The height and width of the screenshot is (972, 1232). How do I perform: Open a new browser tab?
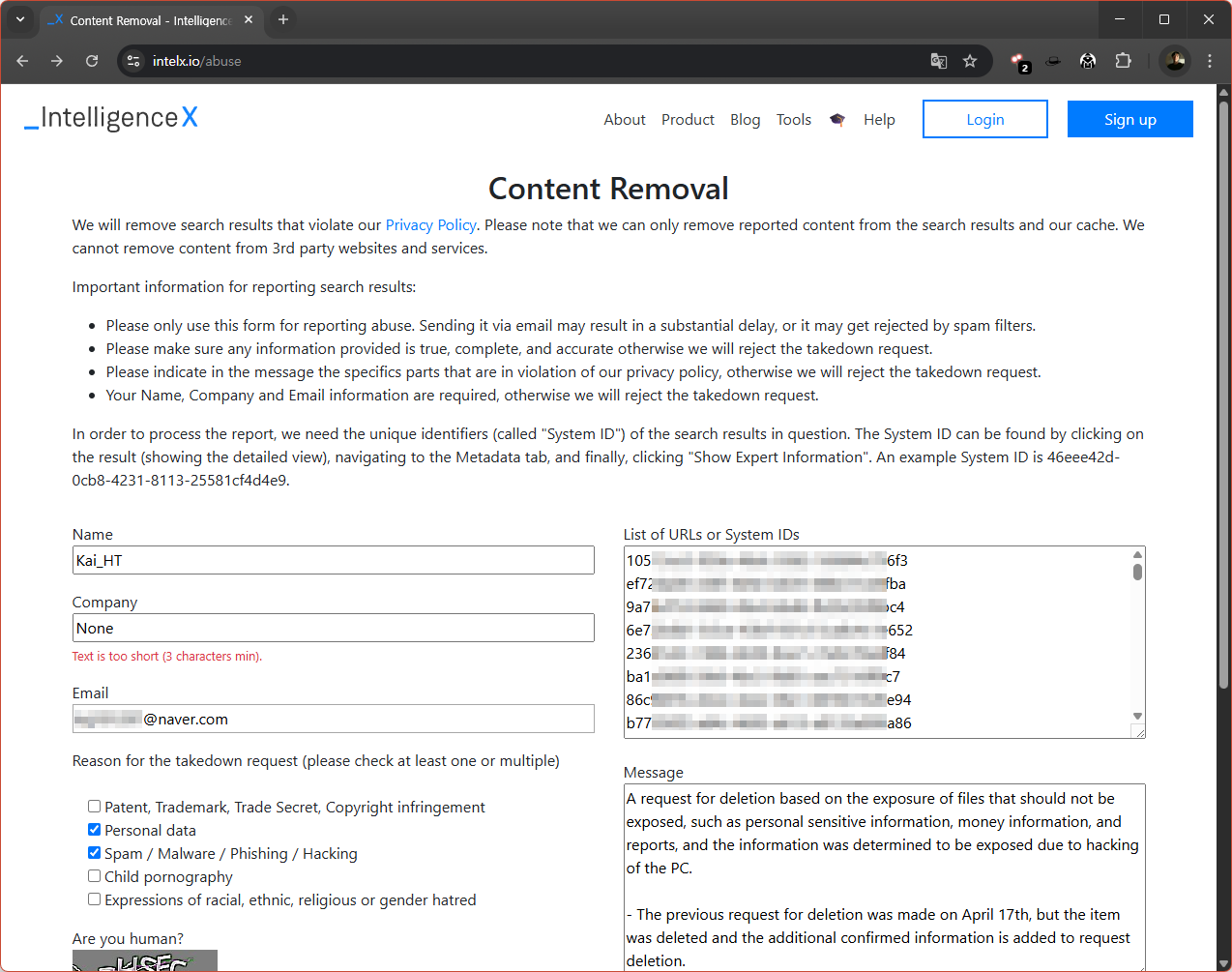pos(283,19)
